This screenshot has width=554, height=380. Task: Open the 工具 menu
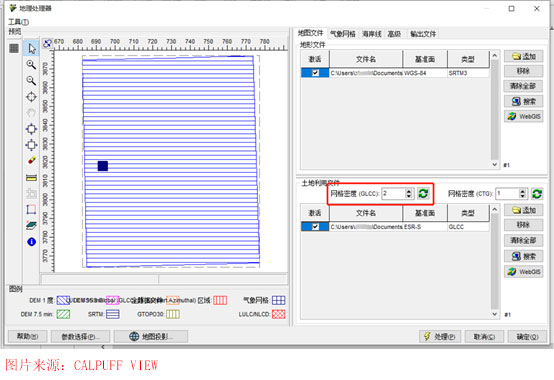coord(19,22)
